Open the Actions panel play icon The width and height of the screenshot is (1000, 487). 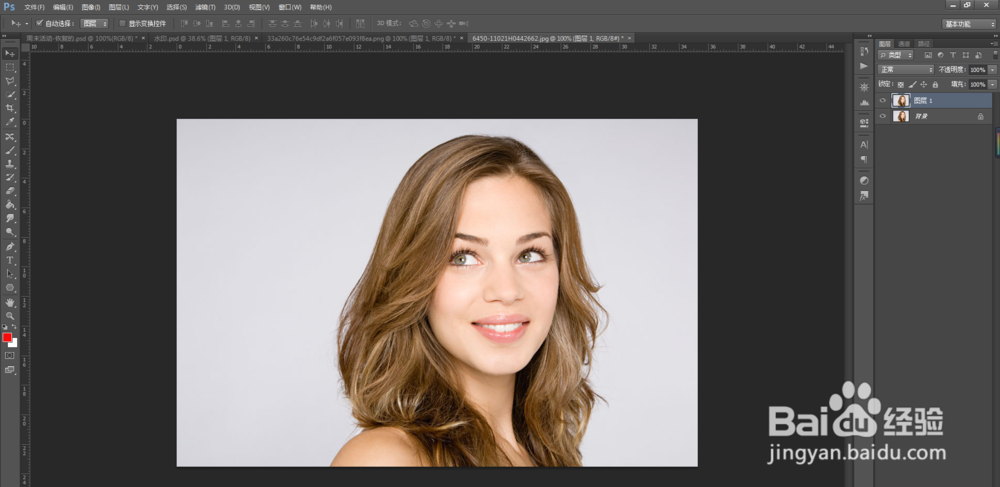click(864, 66)
